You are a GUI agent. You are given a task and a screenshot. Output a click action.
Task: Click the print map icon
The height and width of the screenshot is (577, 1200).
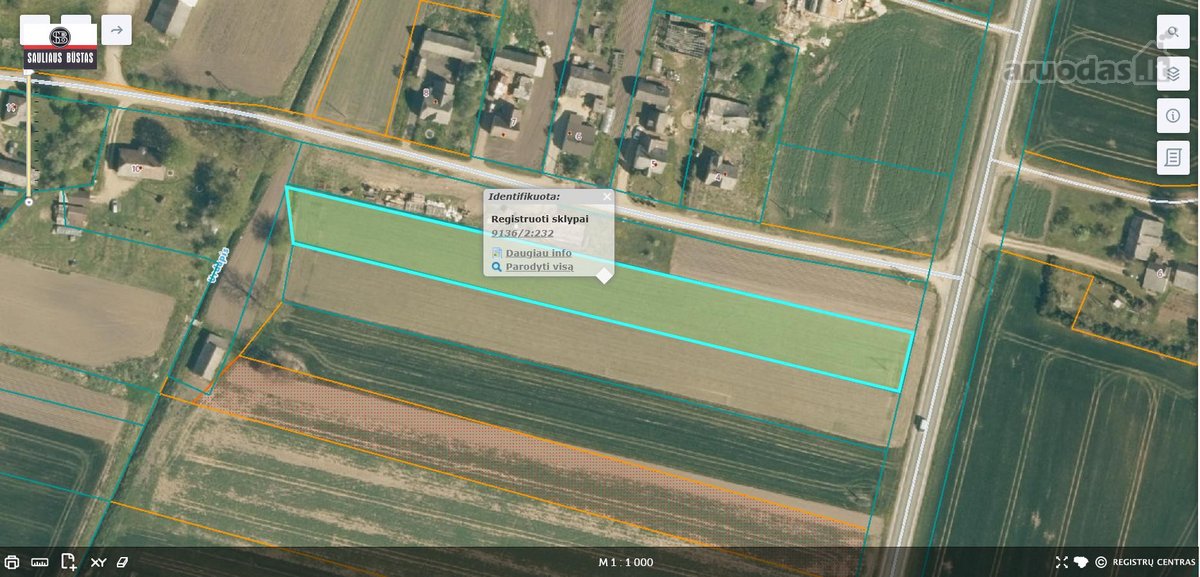12,562
